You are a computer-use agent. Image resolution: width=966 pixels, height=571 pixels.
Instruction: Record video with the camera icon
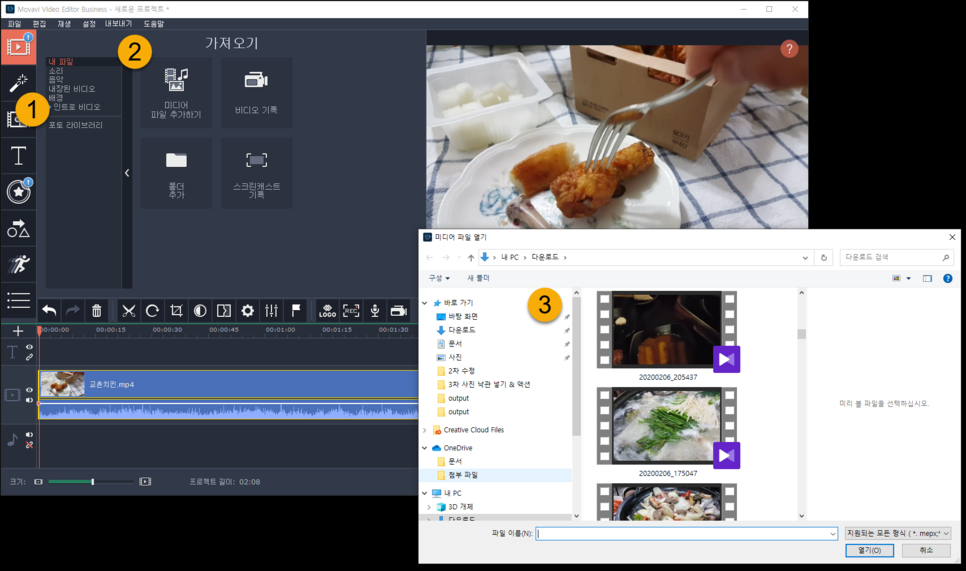[x=399, y=311]
